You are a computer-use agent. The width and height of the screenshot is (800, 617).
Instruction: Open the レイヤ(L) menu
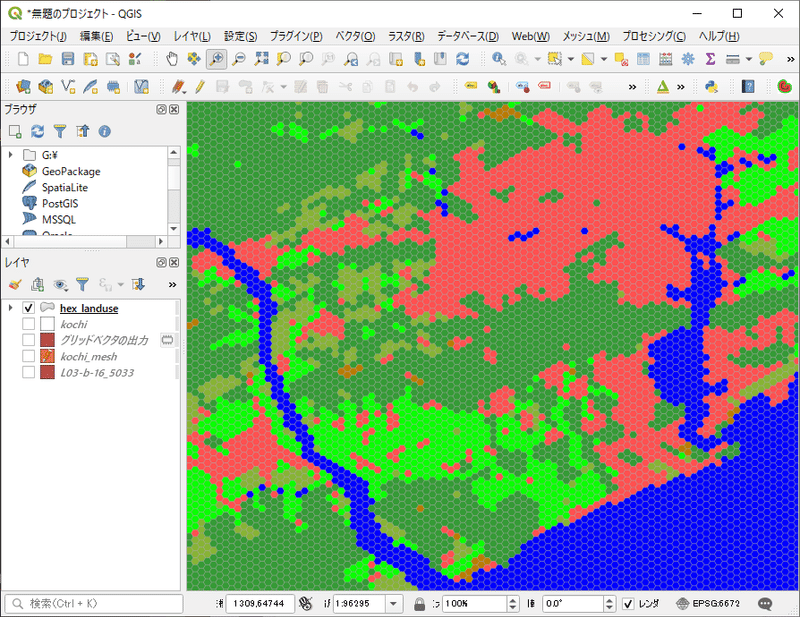192,36
